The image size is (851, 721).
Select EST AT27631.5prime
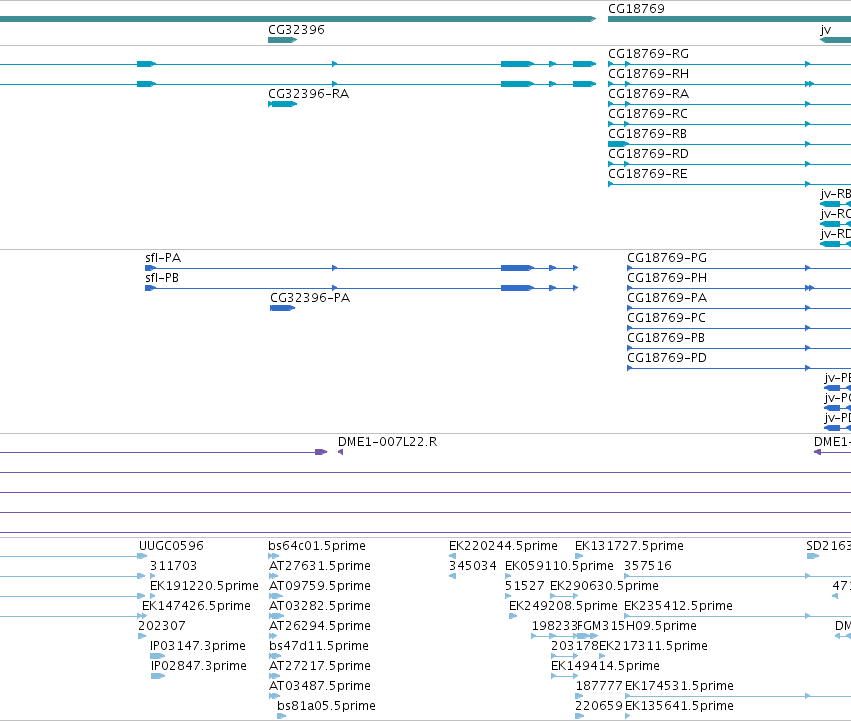click(x=320, y=566)
